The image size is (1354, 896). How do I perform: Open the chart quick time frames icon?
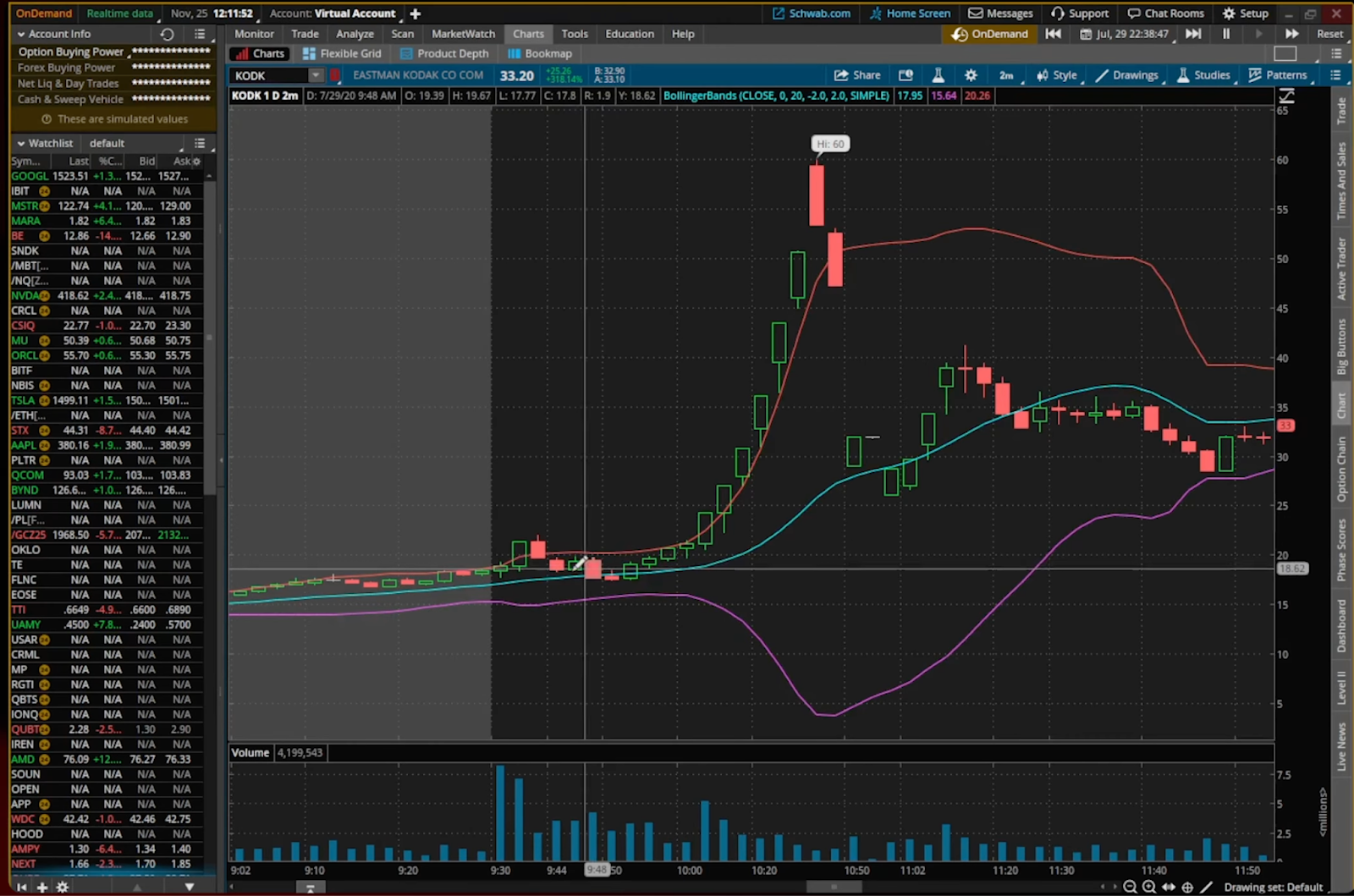905,75
